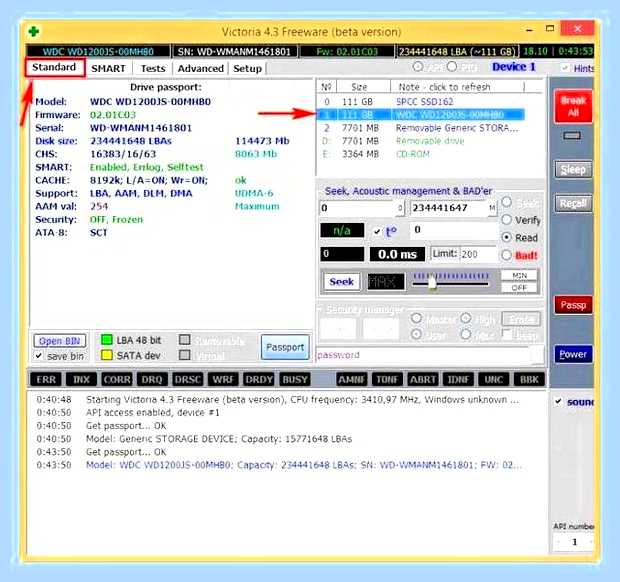Click the Sleep button
The width and height of the screenshot is (620, 582).
[x=573, y=170]
